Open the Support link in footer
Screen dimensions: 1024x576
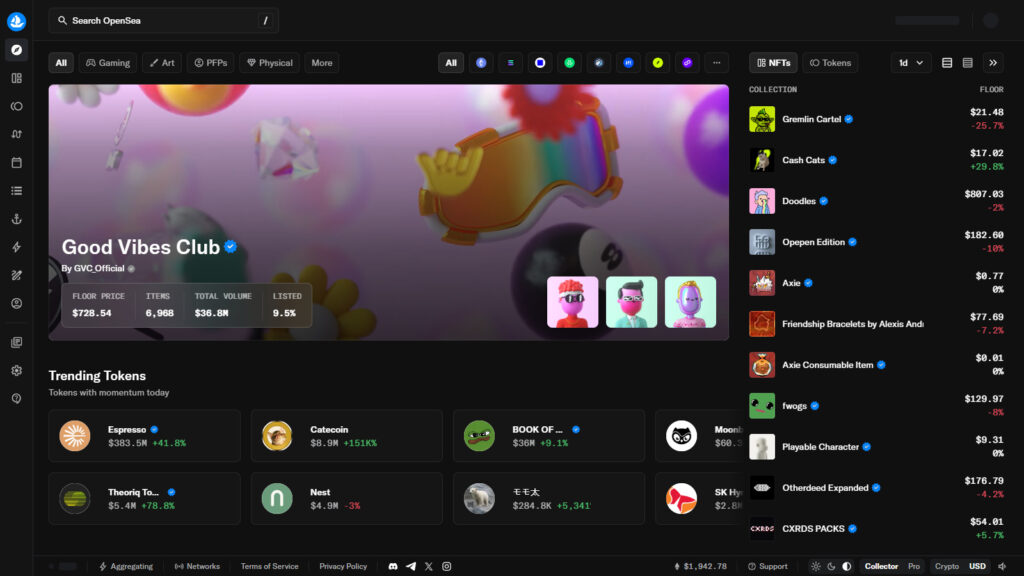(x=767, y=566)
